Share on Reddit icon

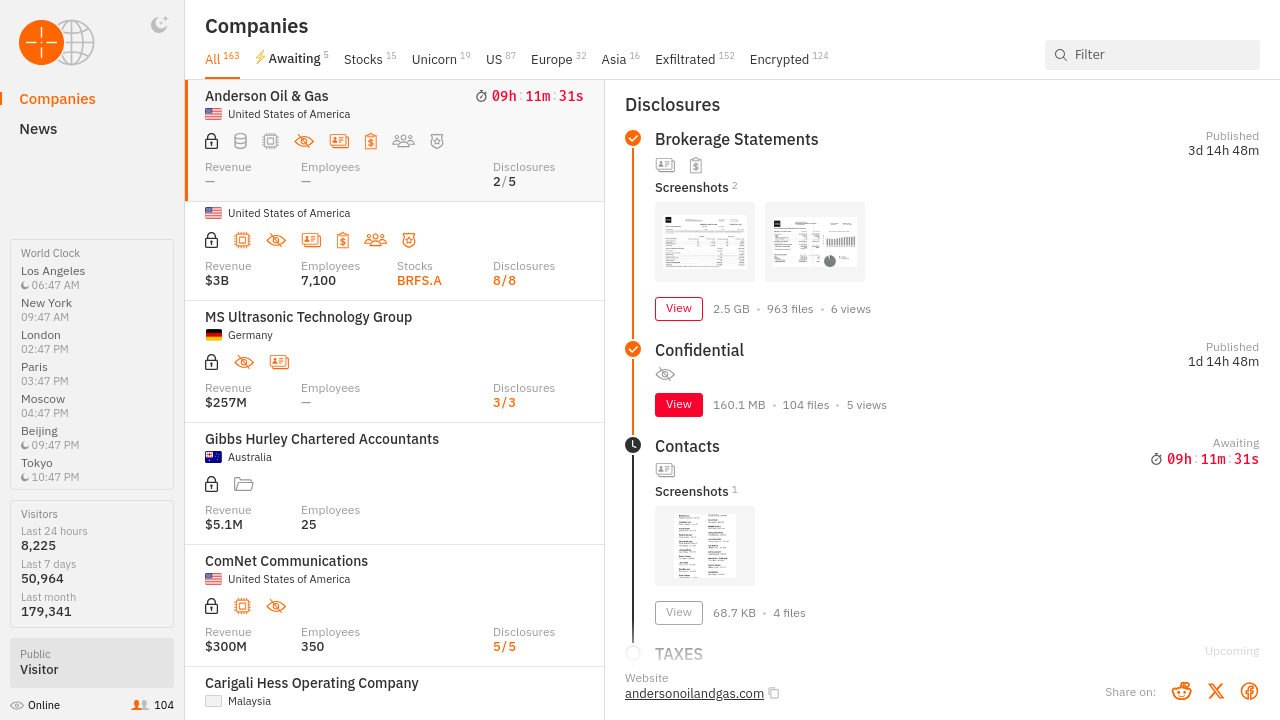[x=1182, y=691]
